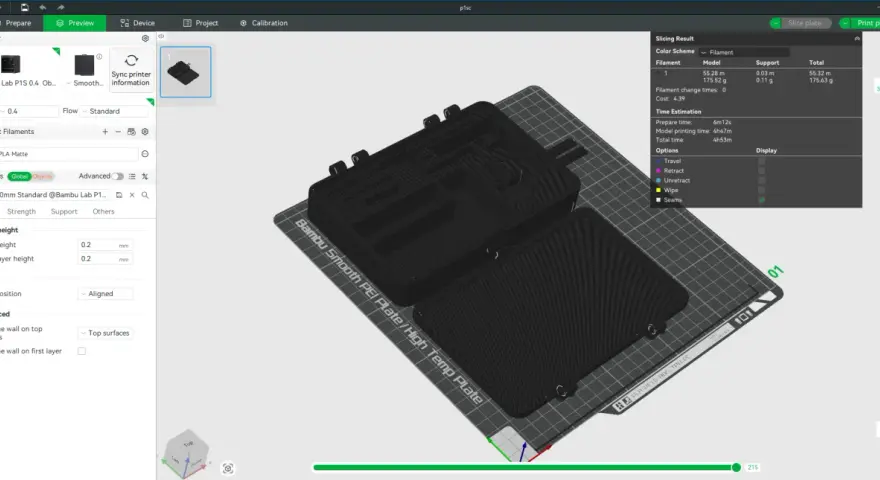Click the compare presets list icon beside Advanced

coord(132,176)
